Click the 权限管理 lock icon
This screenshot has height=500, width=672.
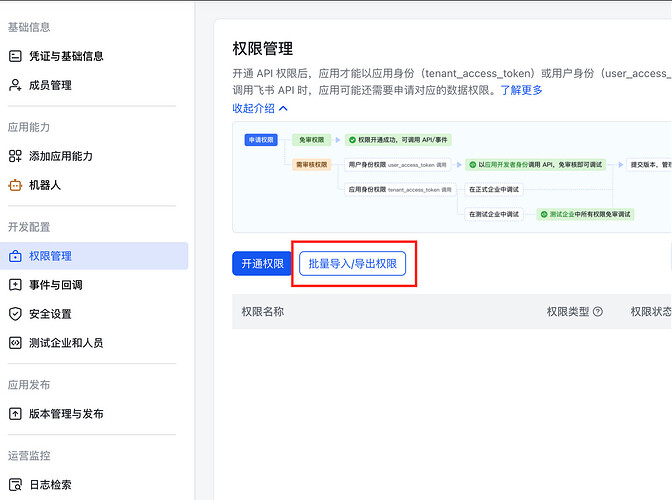15,256
